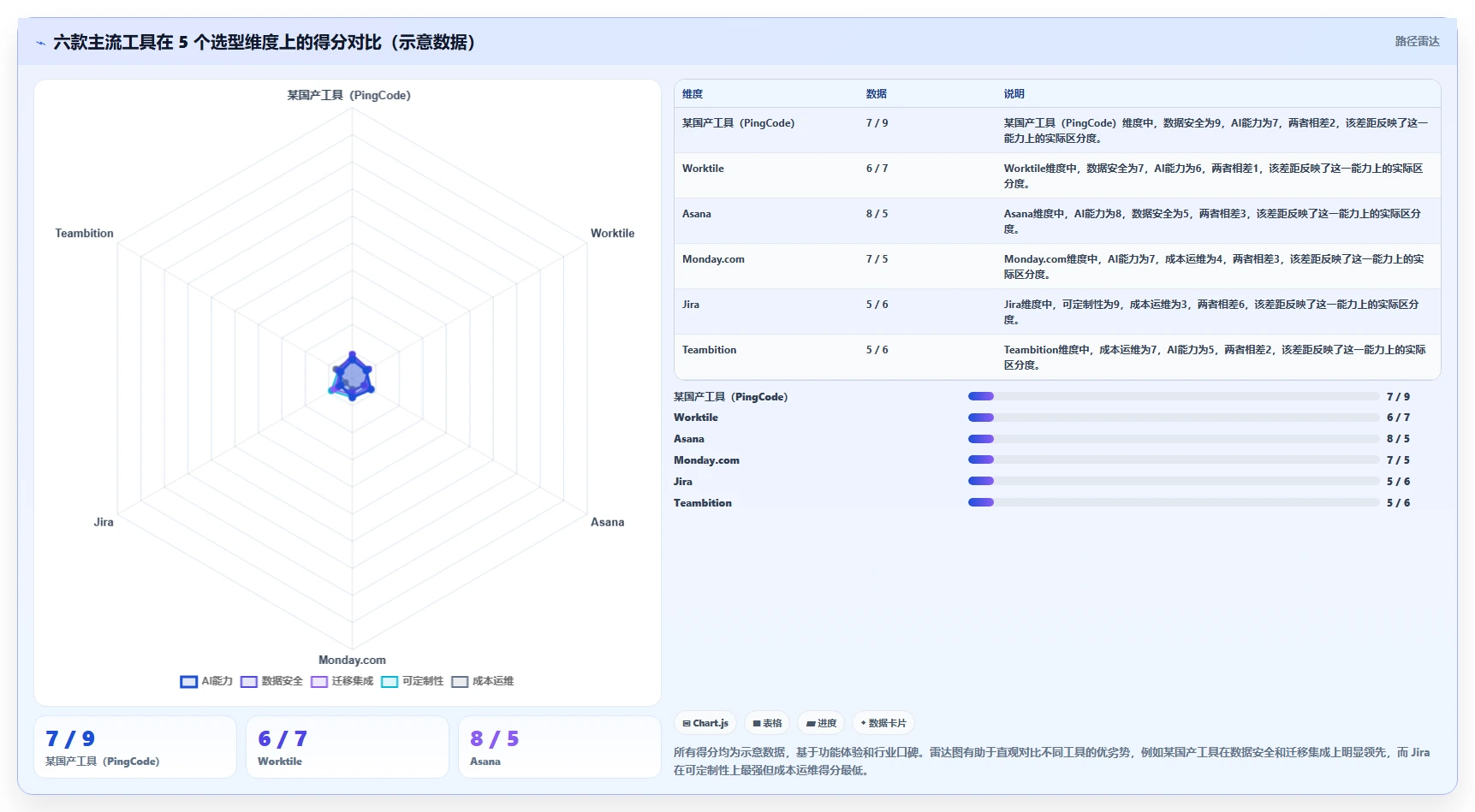Toggle the 数据安全 legend series
The height and width of the screenshot is (812, 1475).
click(x=271, y=681)
